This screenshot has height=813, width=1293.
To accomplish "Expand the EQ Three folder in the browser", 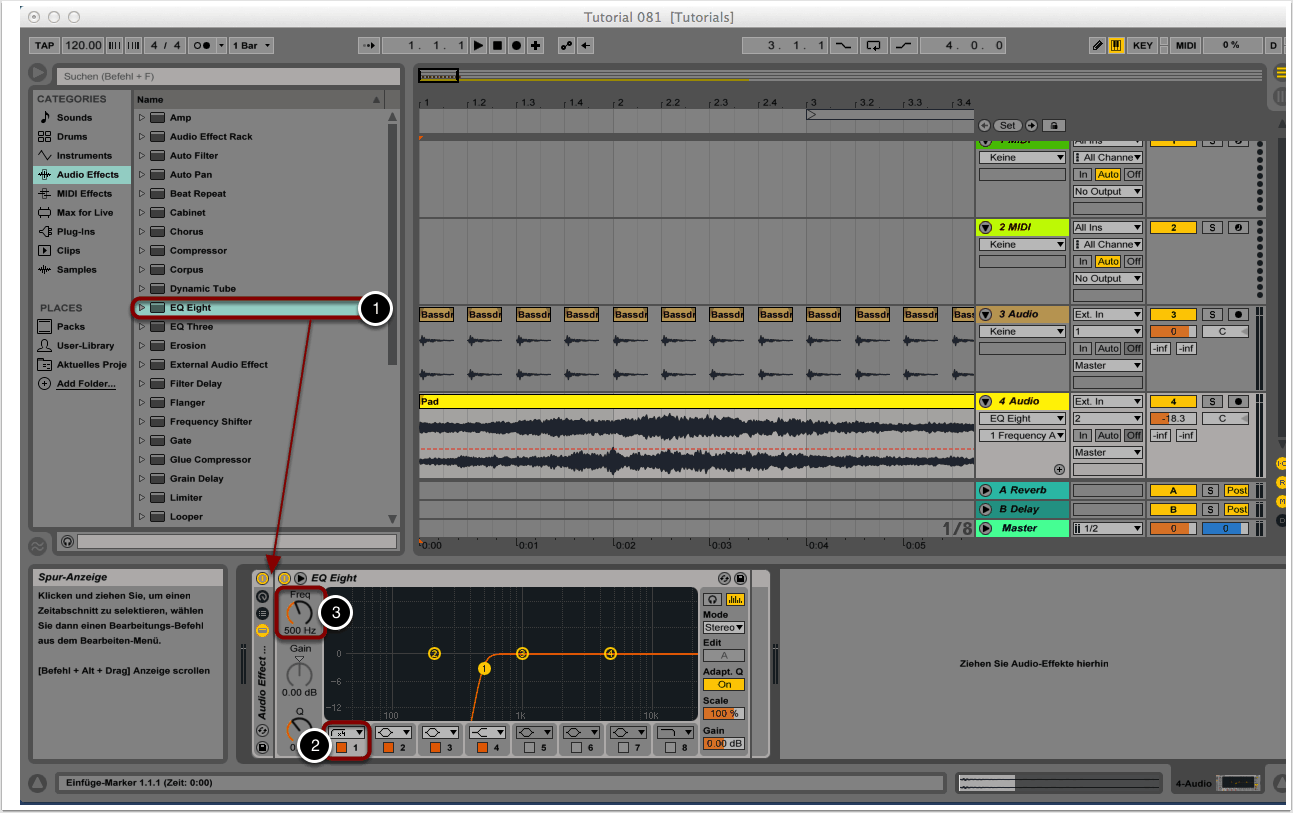I will [x=142, y=327].
